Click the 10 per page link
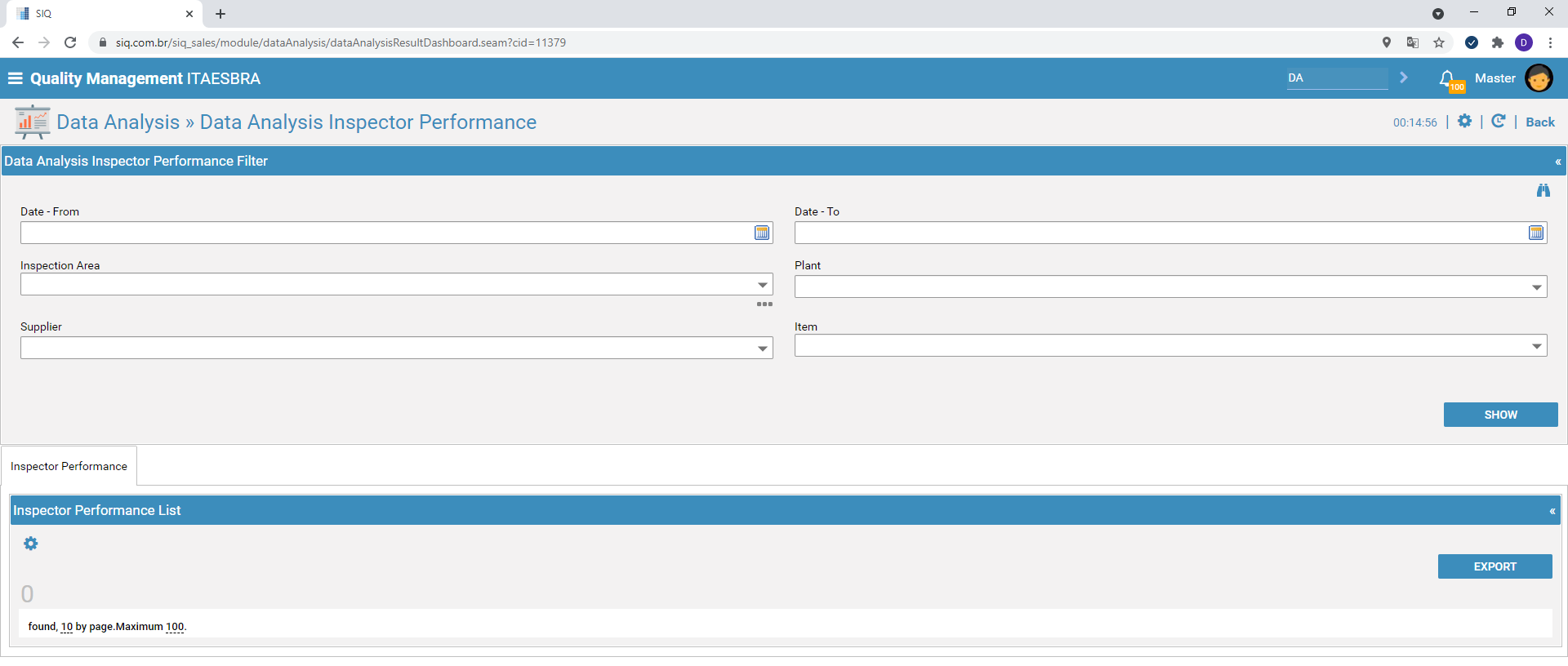1568x666 pixels. click(67, 627)
